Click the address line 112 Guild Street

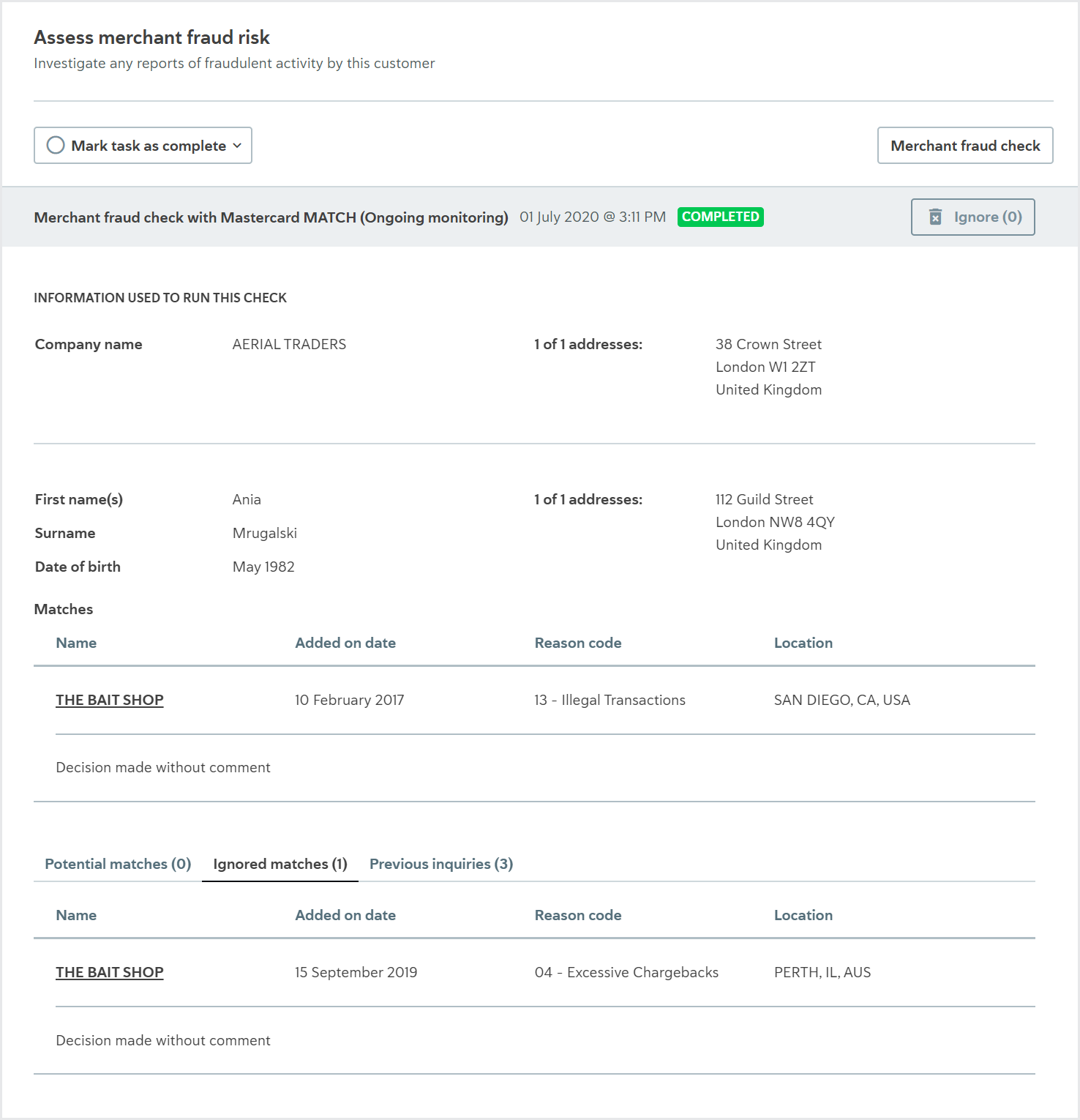pyautogui.click(x=765, y=499)
